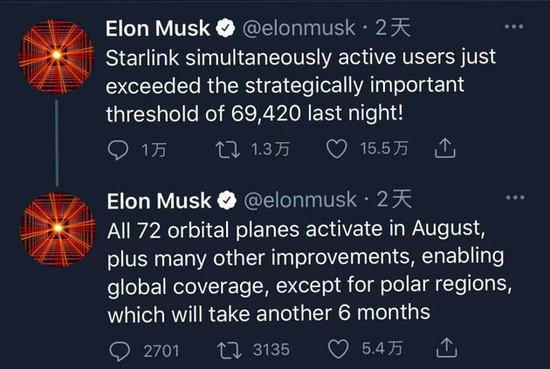
Task: Open Elon Musk avatar on second tweet
Action: [x=58, y=229]
